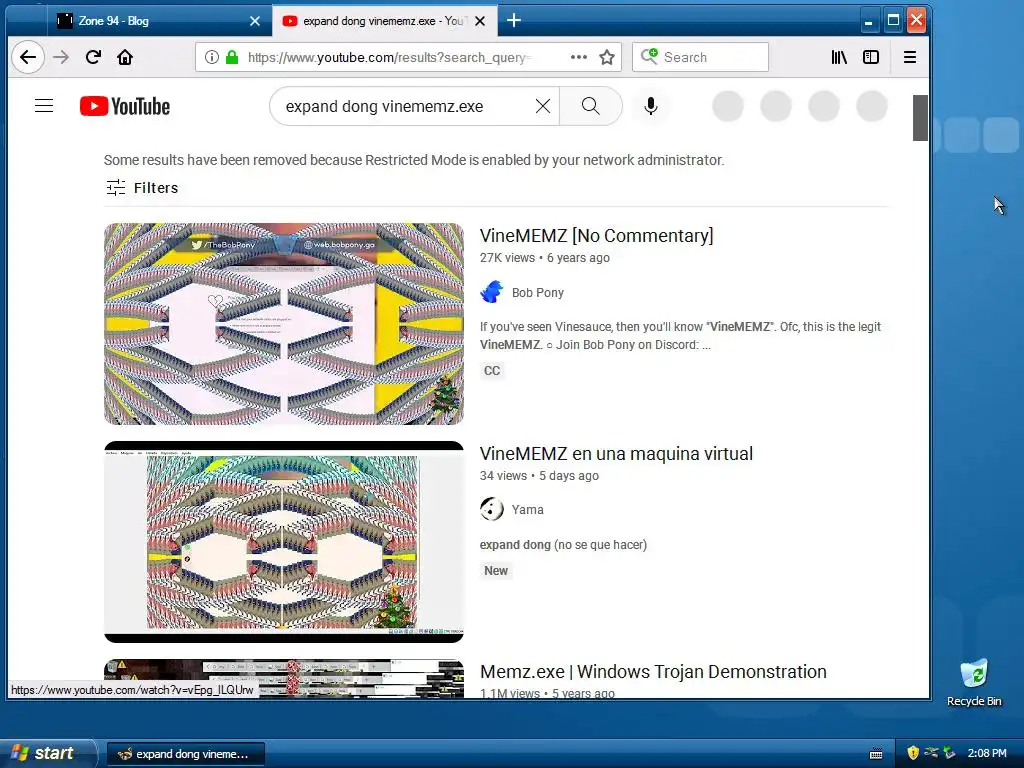Open Yama channel name
1024x768 pixels.
tap(527, 509)
